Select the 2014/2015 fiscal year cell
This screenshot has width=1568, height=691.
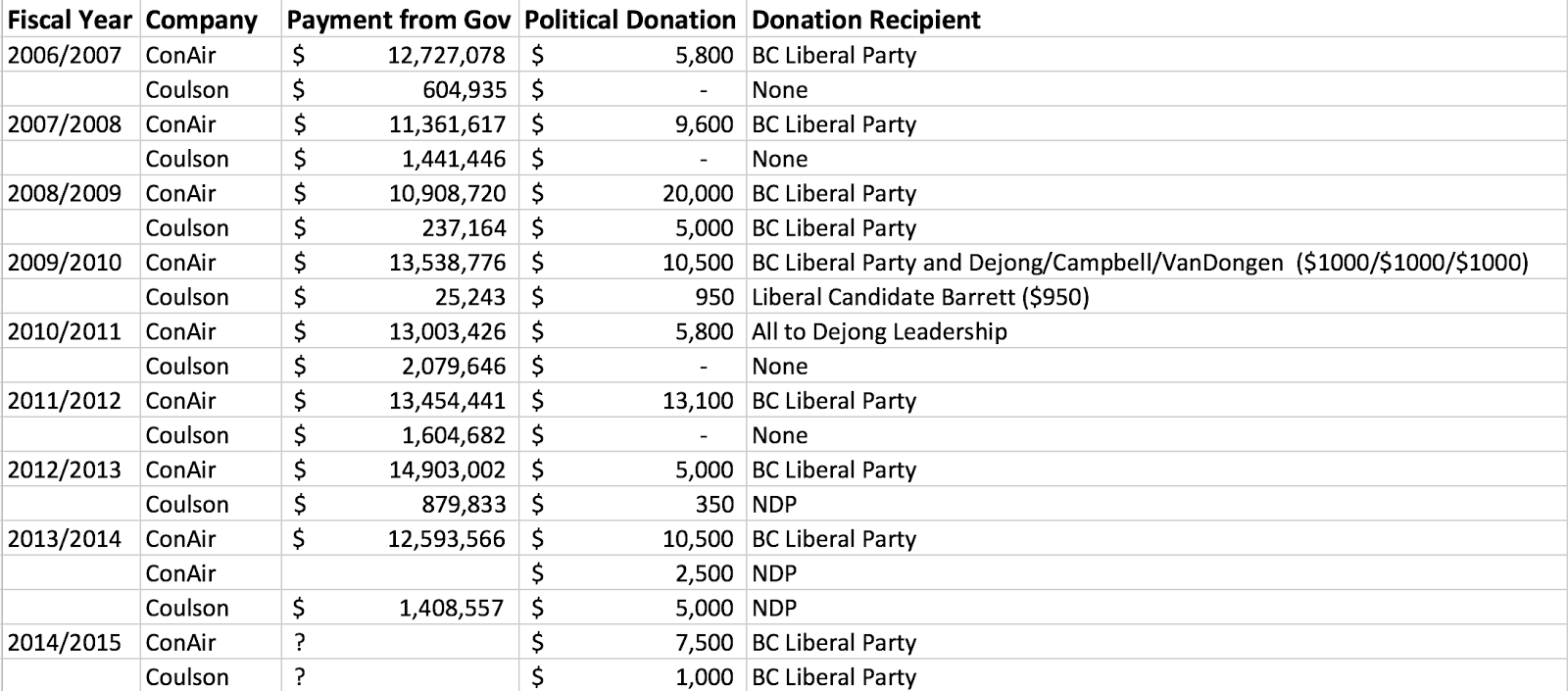(65, 643)
